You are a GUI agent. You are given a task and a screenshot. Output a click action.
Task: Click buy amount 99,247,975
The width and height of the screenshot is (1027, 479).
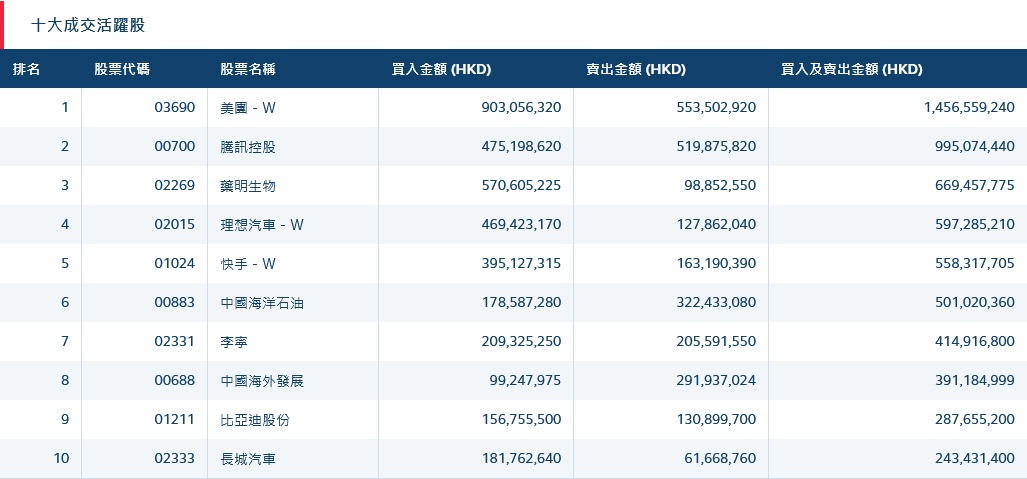[x=525, y=381]
